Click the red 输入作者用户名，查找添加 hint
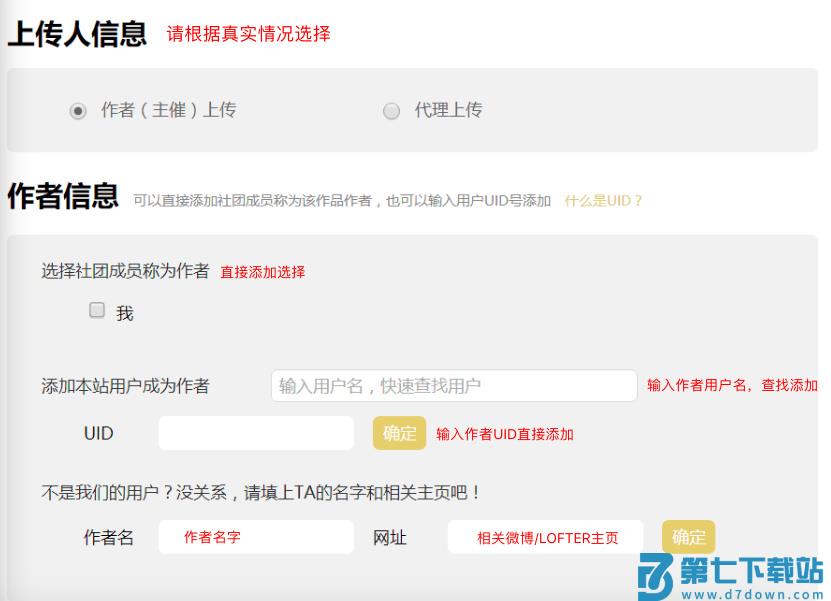 point(732,385)
